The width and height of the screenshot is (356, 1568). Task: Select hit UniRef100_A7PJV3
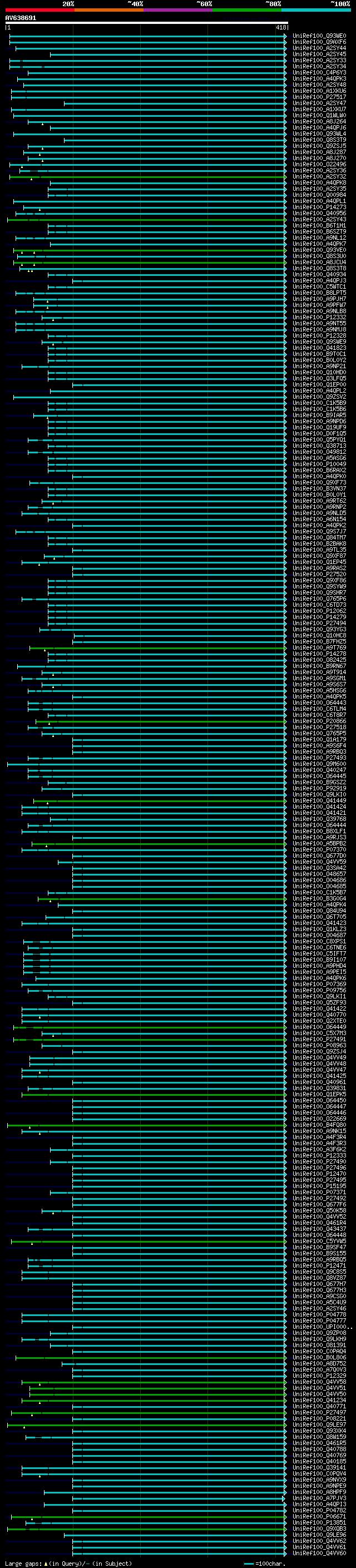(319, 1498)
